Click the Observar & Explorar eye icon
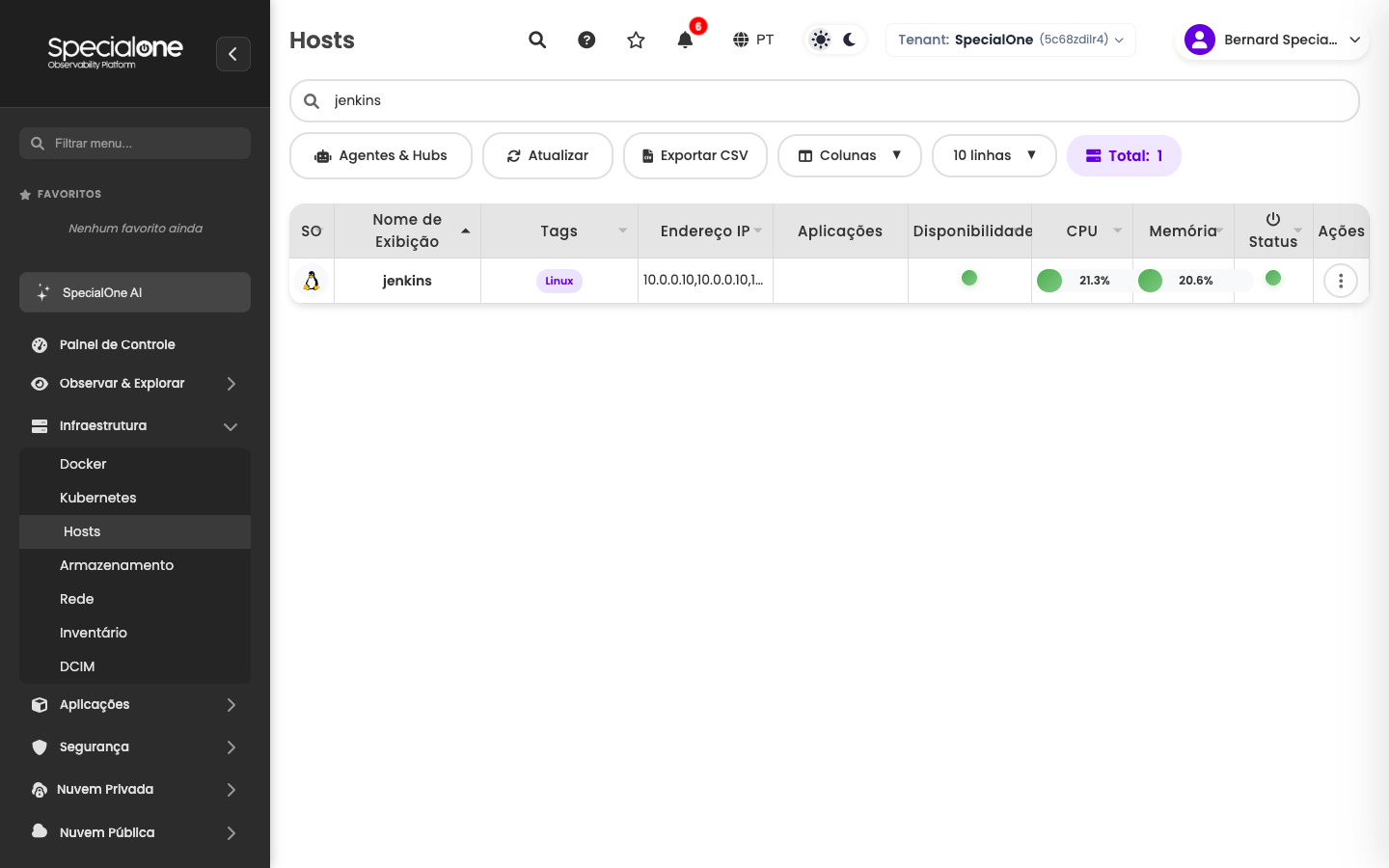This screenshot has width=1389, height=868. click(40, 384)
